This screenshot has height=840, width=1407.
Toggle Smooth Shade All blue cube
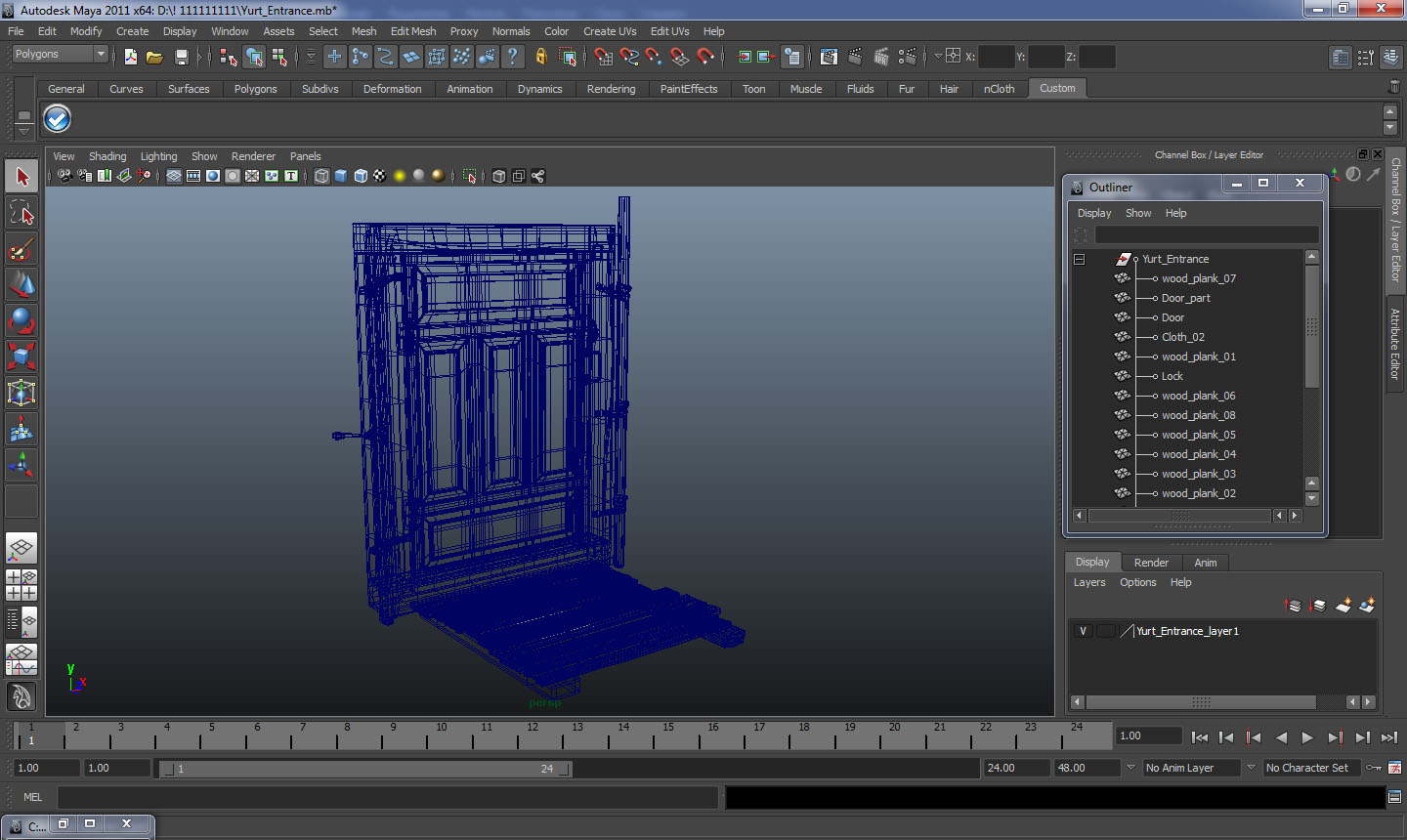pos(341,176)
